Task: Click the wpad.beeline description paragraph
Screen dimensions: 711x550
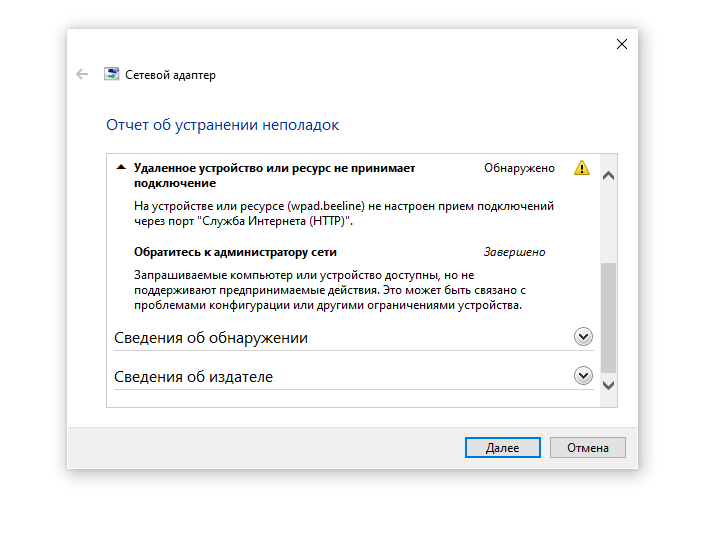Action: pos(344,214)
